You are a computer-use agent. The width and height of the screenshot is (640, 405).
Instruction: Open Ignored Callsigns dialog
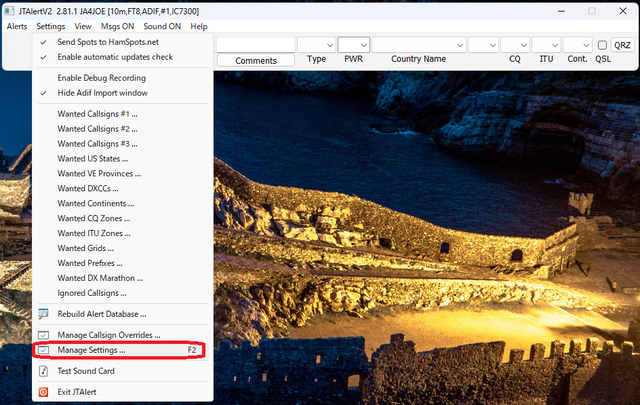(x=122, y=293)
